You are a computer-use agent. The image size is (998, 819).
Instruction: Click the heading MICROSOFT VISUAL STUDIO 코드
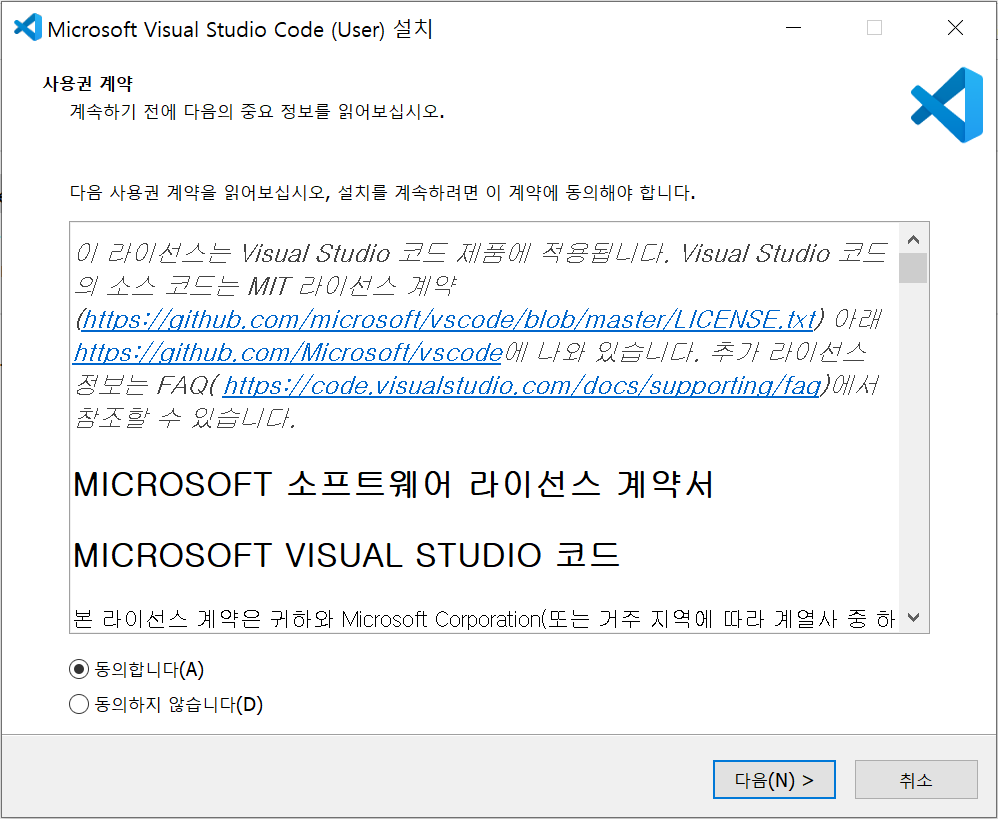346,555
